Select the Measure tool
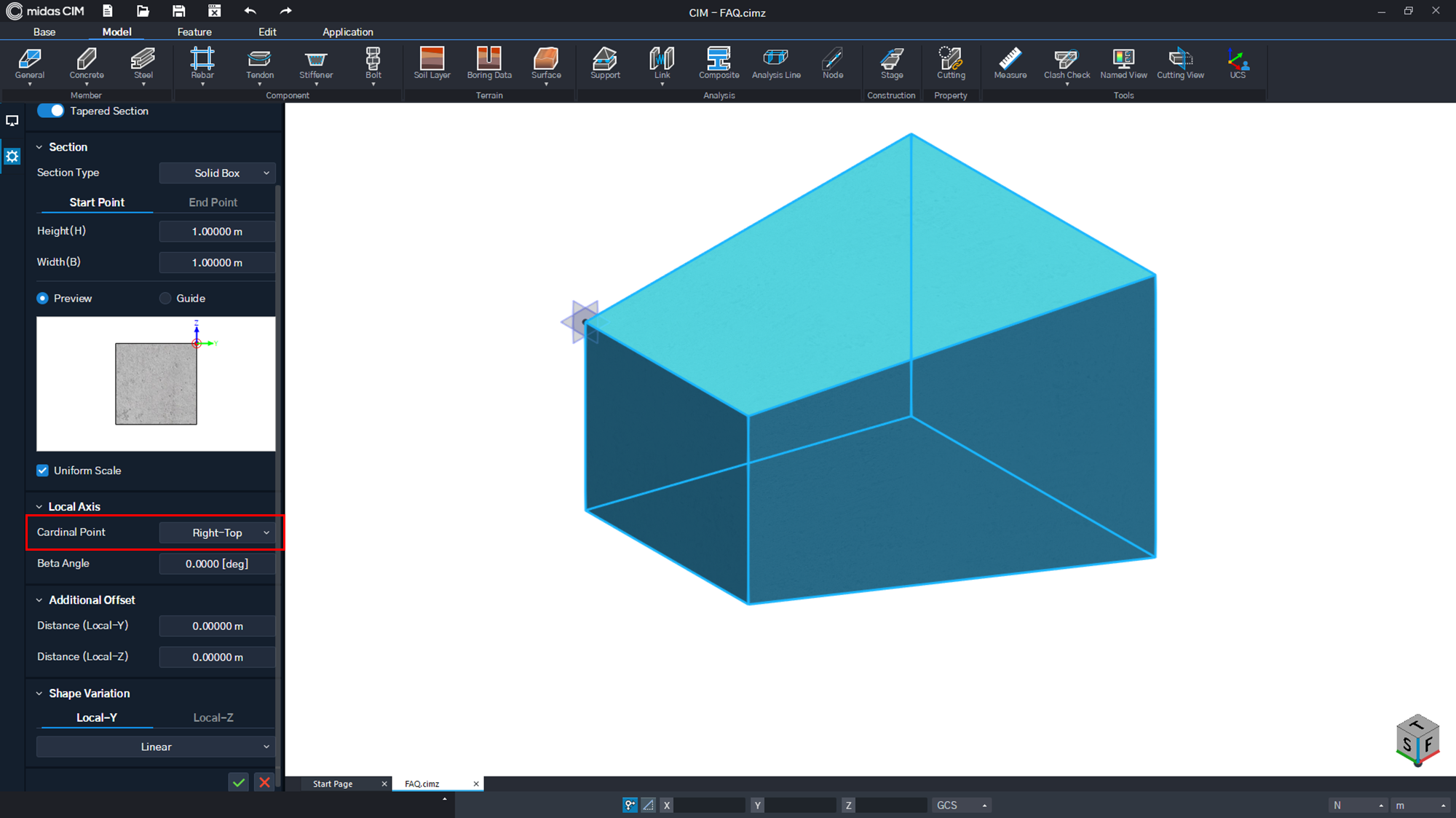Image resolution: width=1456 pixels, height=818 pixels. coord(1010,63)
